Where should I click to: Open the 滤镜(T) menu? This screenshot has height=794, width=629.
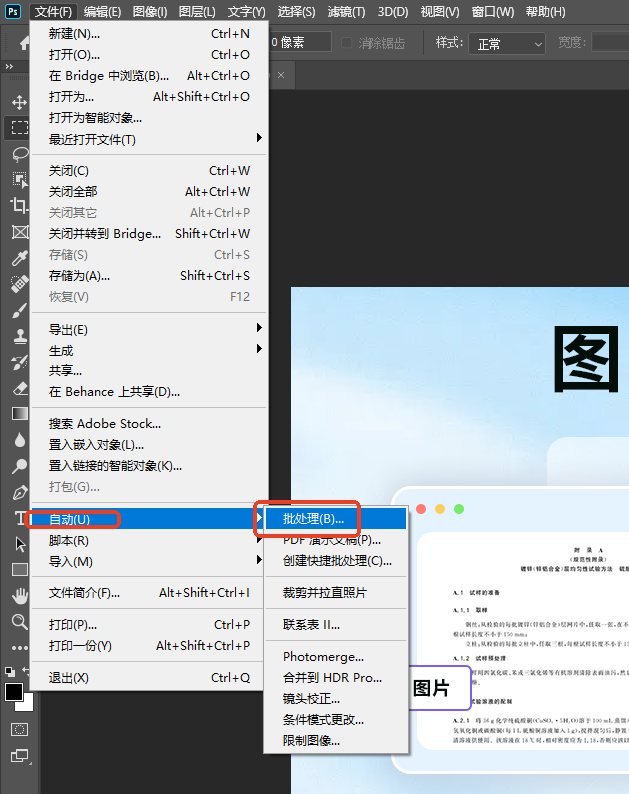coord(346,11)
